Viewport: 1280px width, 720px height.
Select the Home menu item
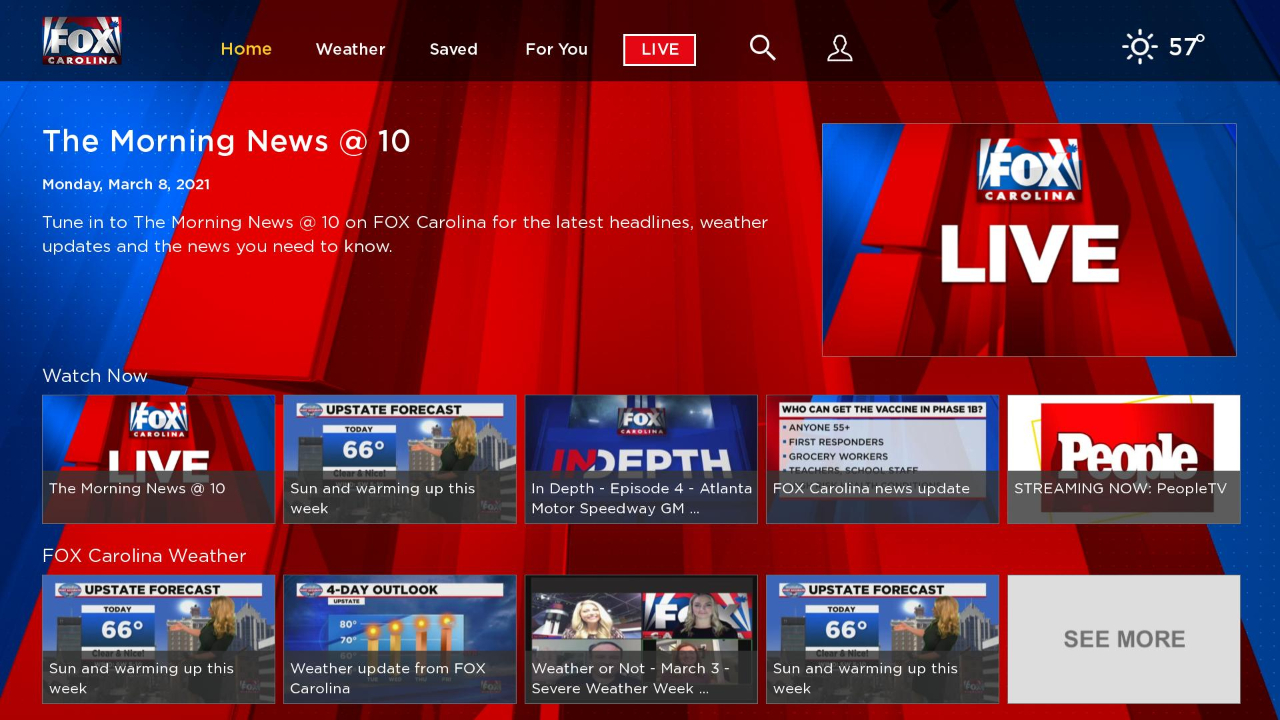click(246, 49)
